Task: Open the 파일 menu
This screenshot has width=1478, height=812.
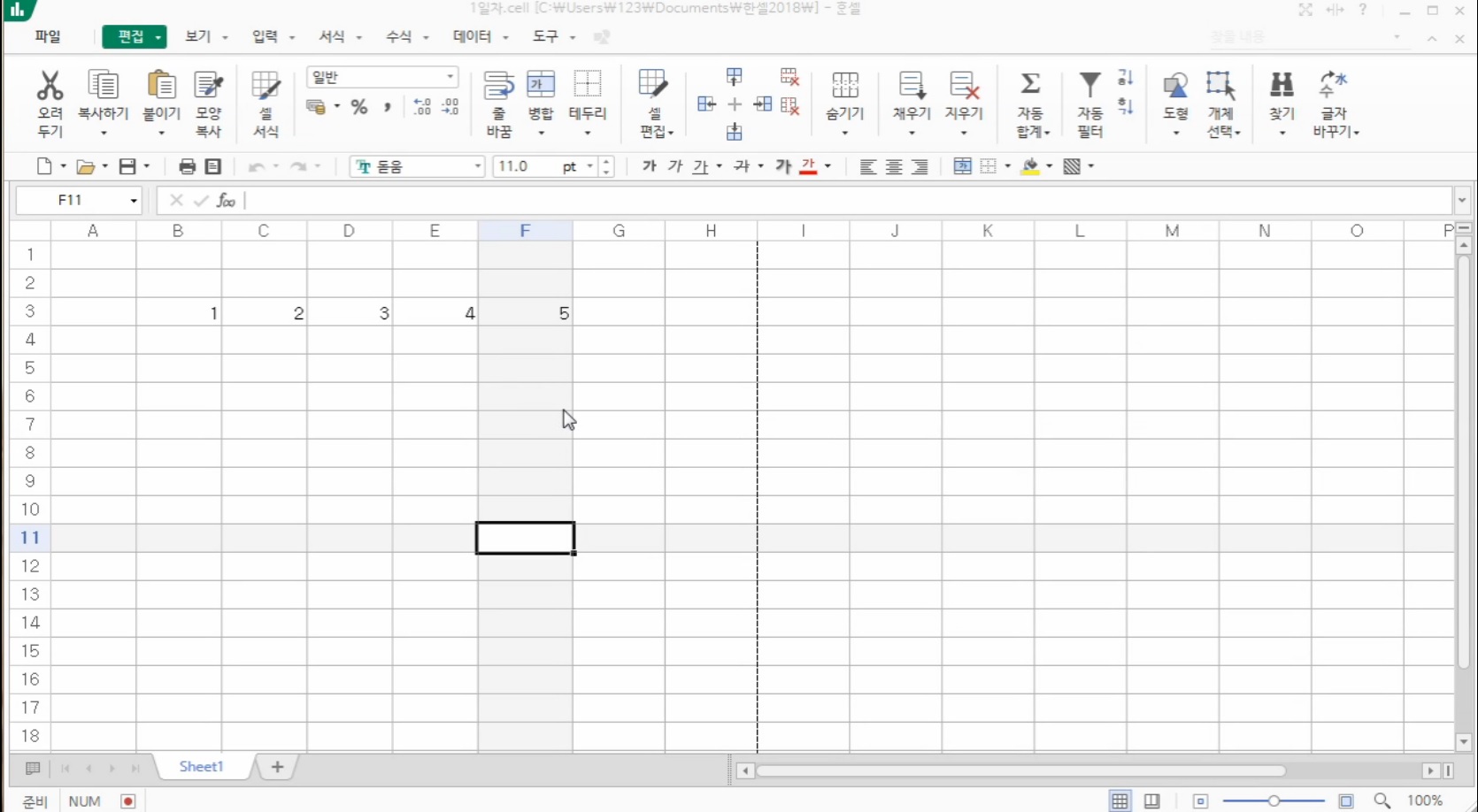Action: pyautogui.click(x=48, y=36)
